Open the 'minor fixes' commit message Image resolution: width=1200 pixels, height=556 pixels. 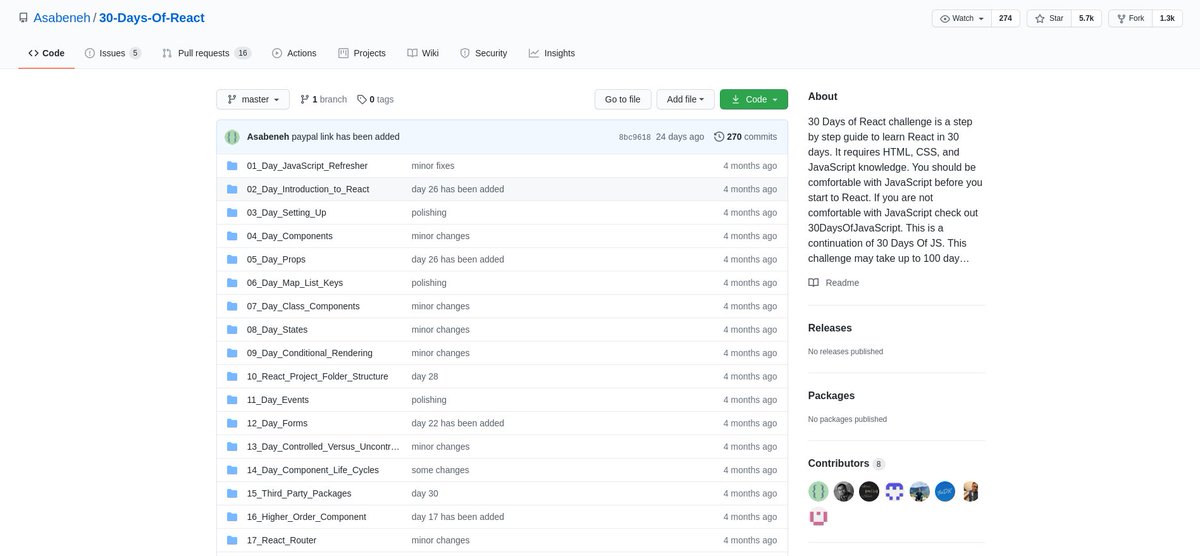click(433, 166)
